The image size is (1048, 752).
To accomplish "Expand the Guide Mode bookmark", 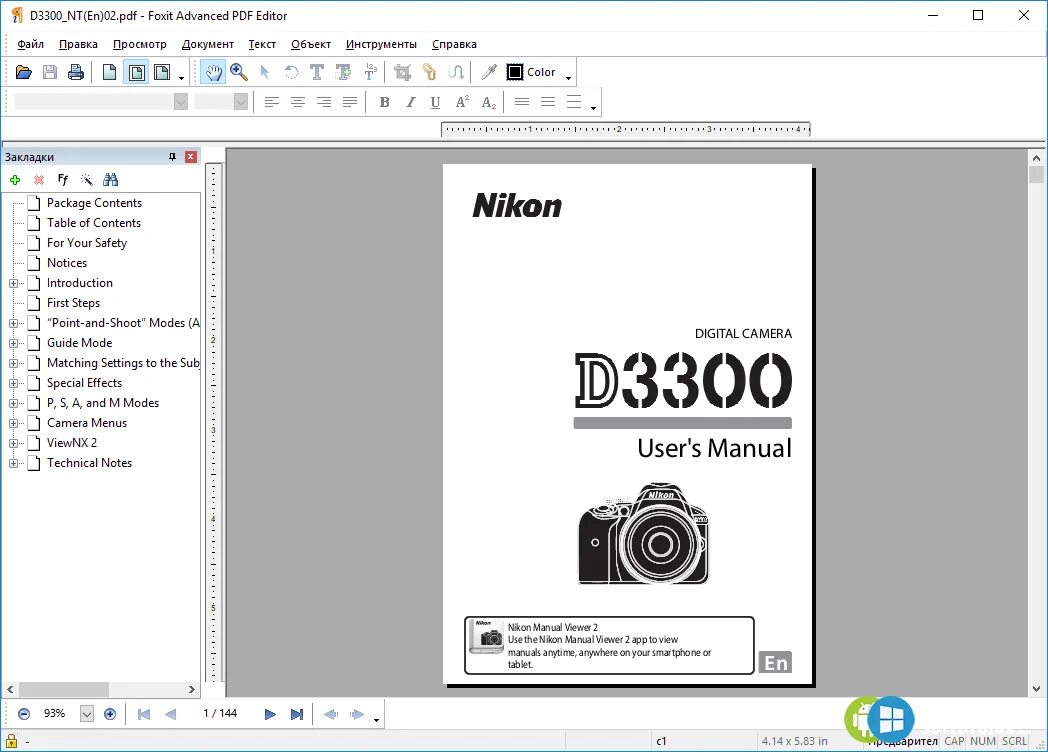I will click(x=13, y=344).
